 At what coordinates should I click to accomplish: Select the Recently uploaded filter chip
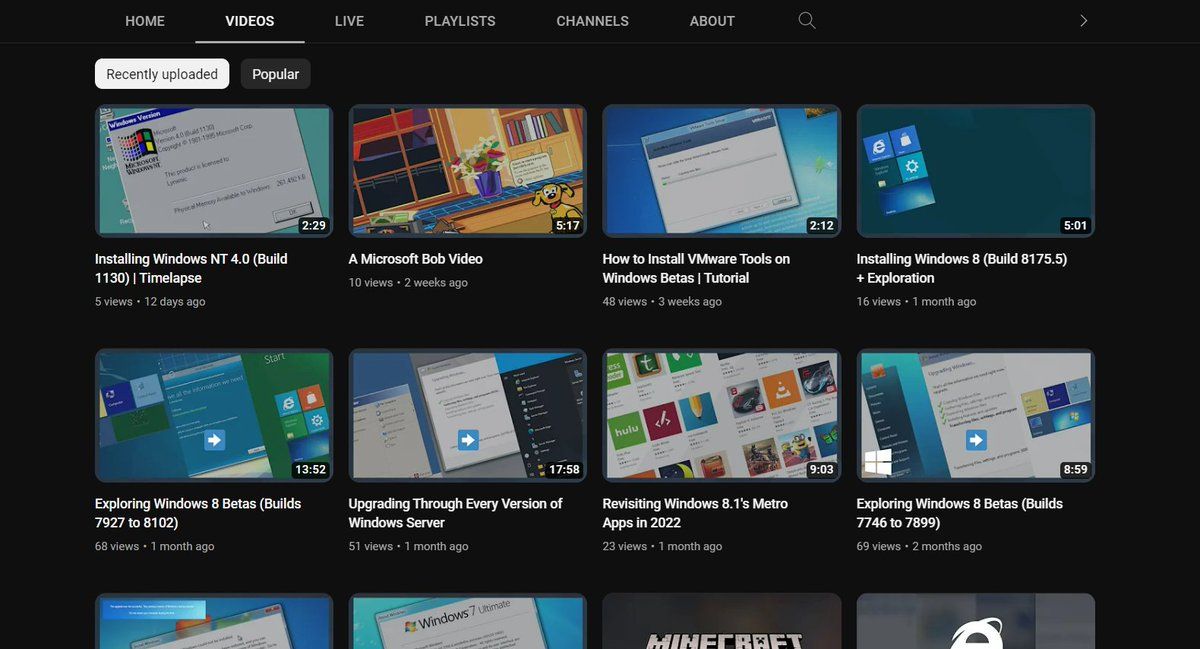click(x=162, y=74)
